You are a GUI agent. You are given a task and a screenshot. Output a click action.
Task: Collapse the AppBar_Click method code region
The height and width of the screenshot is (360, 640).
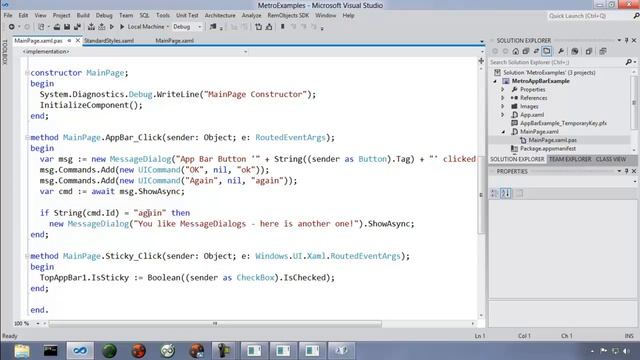pos(27,138)
